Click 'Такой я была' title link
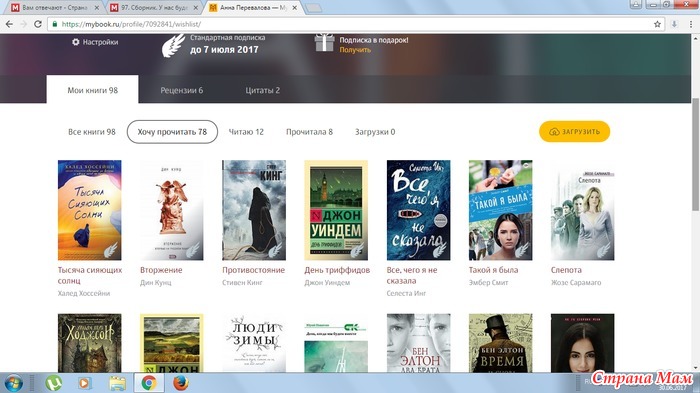The width and height of the screenshot is (700, 393). point(493,270)
